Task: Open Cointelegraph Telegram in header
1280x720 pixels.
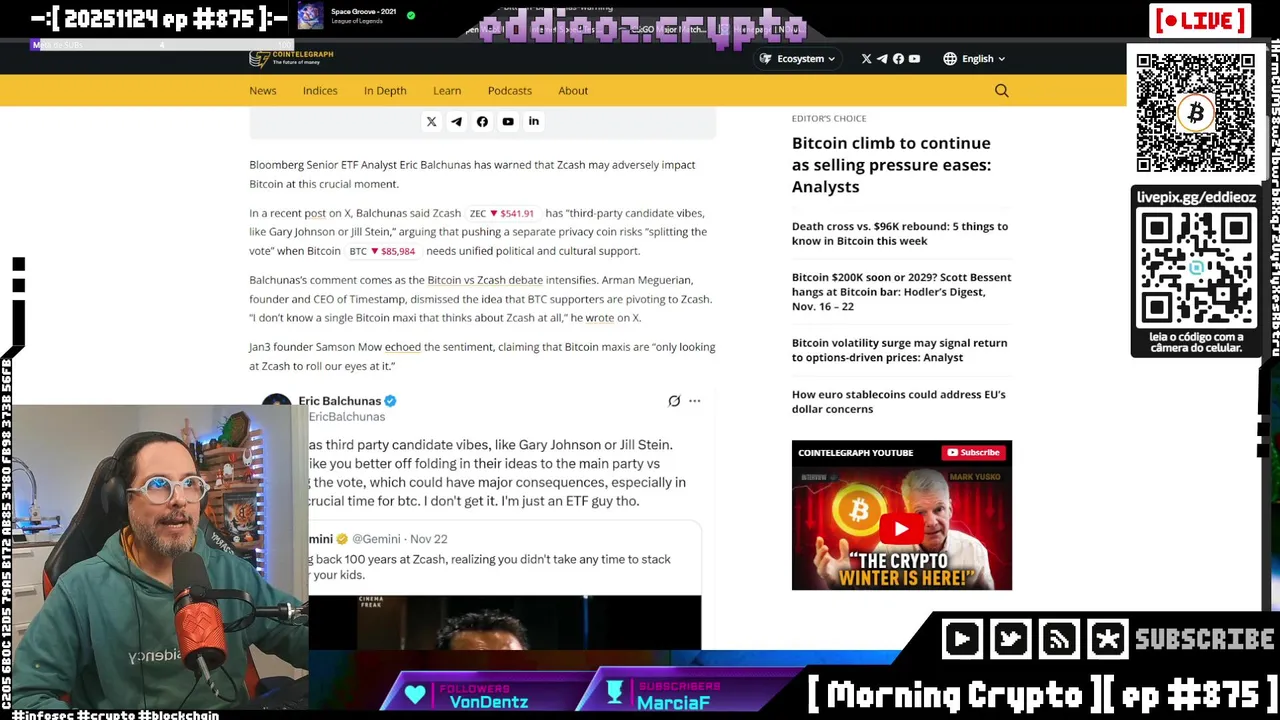Action: coord(882,59)
